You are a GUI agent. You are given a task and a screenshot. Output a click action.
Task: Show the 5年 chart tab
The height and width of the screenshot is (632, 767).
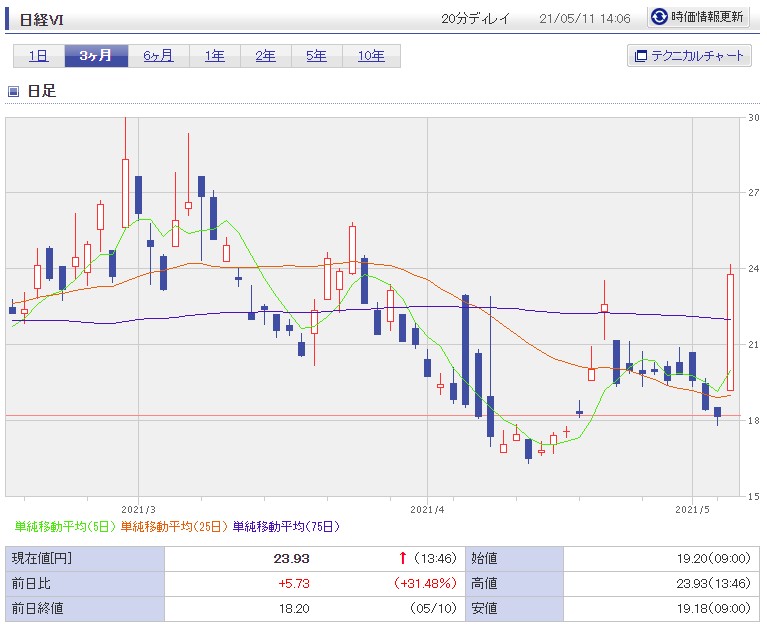point(316,56)
